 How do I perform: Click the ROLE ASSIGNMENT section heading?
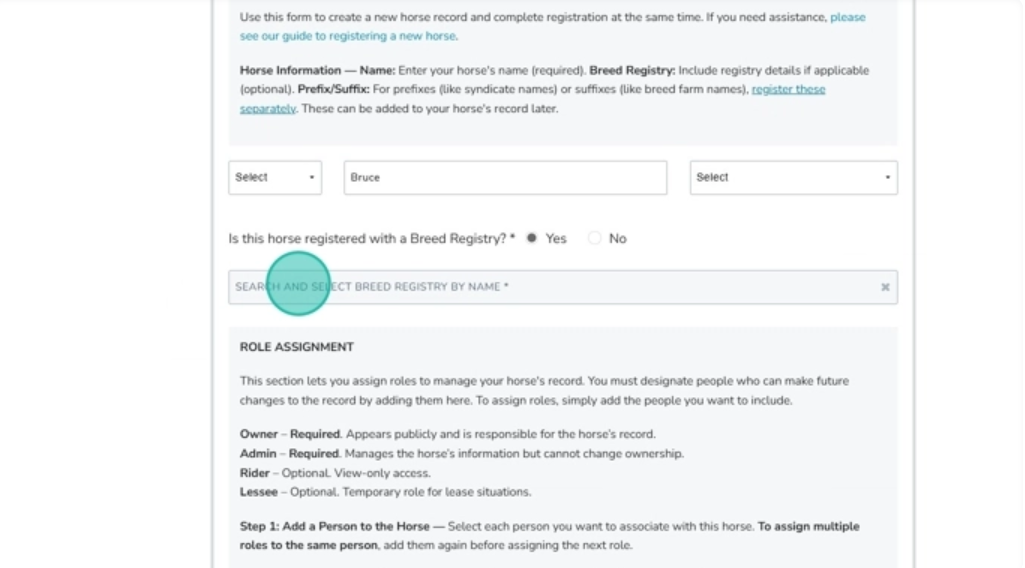(x=297, y=347)
